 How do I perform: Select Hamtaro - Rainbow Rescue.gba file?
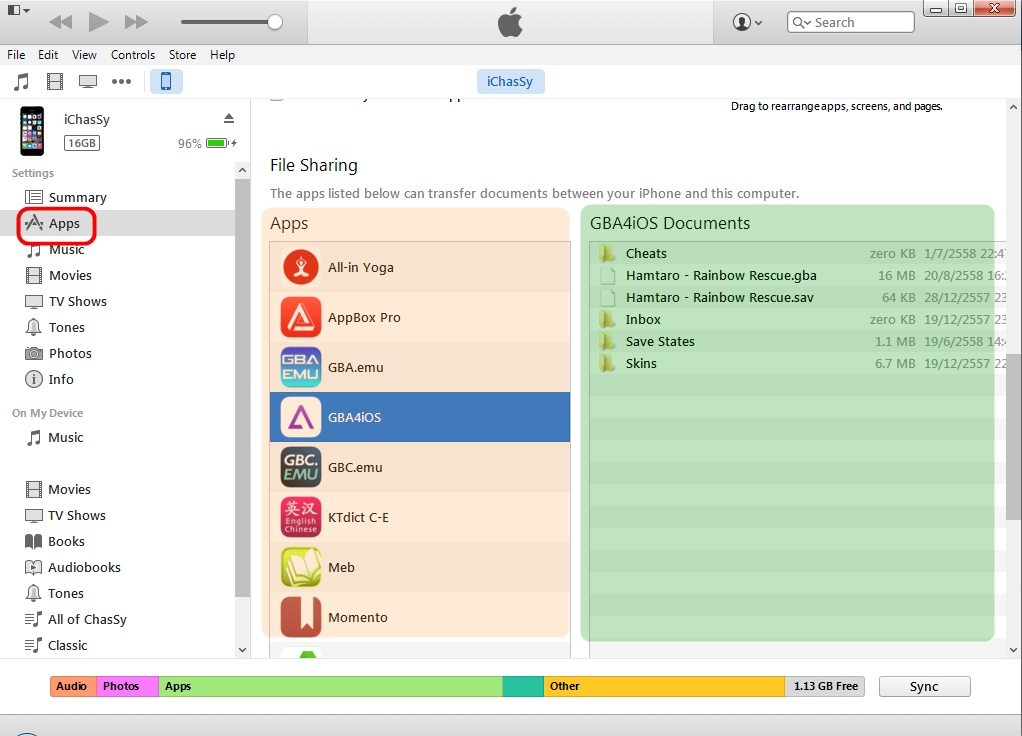click(x=798, y=276)
